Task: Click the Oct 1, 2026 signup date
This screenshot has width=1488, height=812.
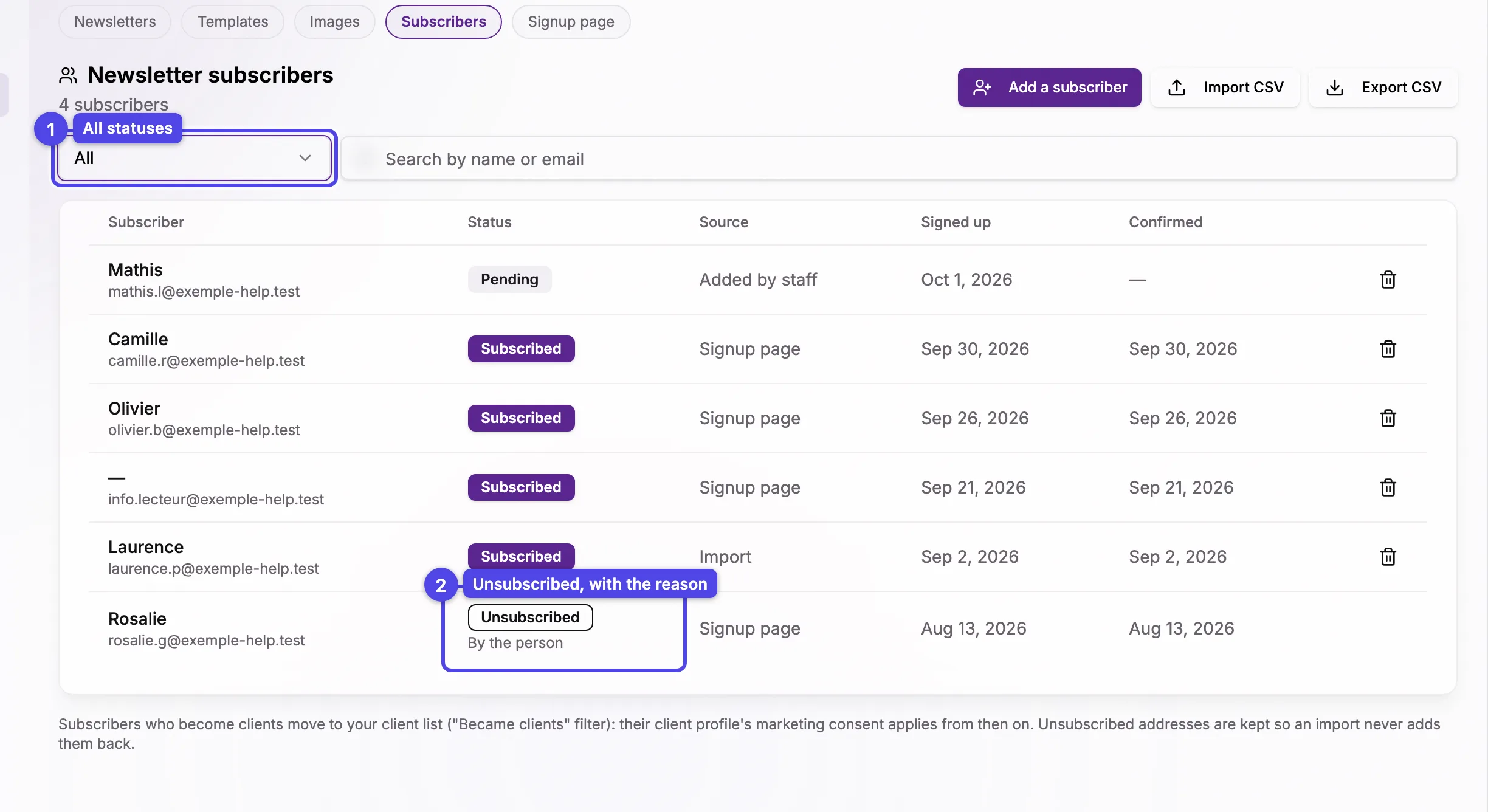Action: click(x=966, y=280)
